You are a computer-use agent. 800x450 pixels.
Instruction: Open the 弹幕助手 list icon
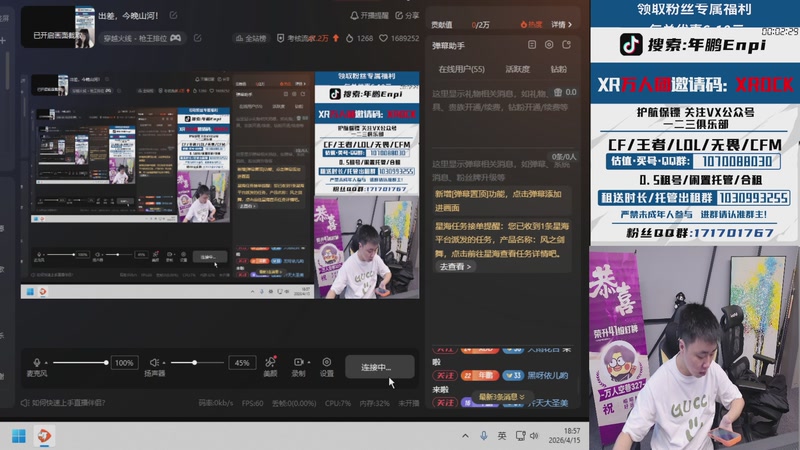532,45
